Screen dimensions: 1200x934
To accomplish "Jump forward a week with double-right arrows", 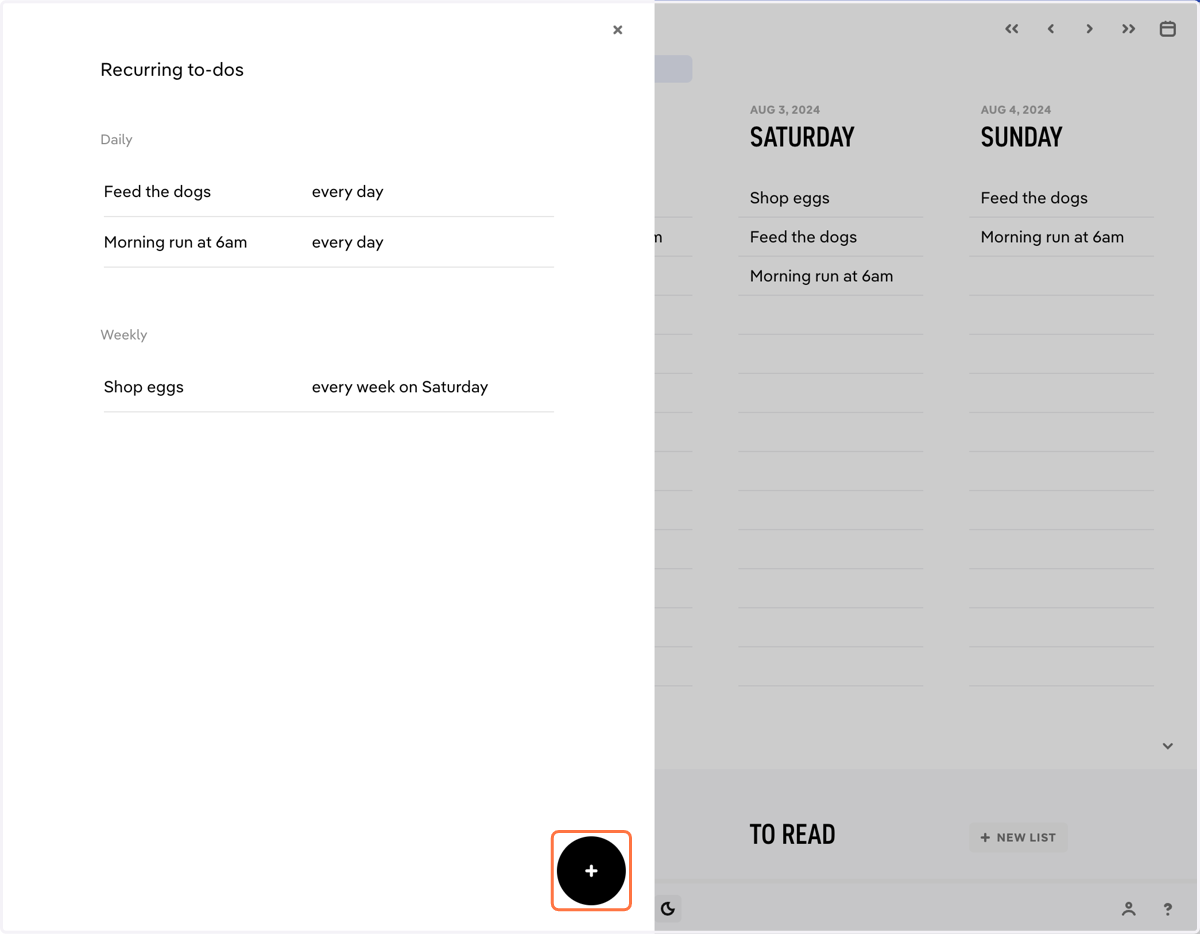I will pyautogui.click(x=1128, y=29).
